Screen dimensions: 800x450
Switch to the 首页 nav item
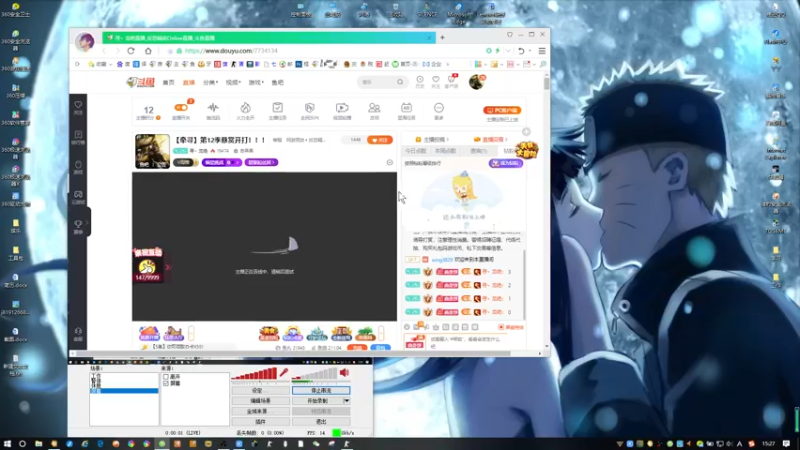[168, 82]
